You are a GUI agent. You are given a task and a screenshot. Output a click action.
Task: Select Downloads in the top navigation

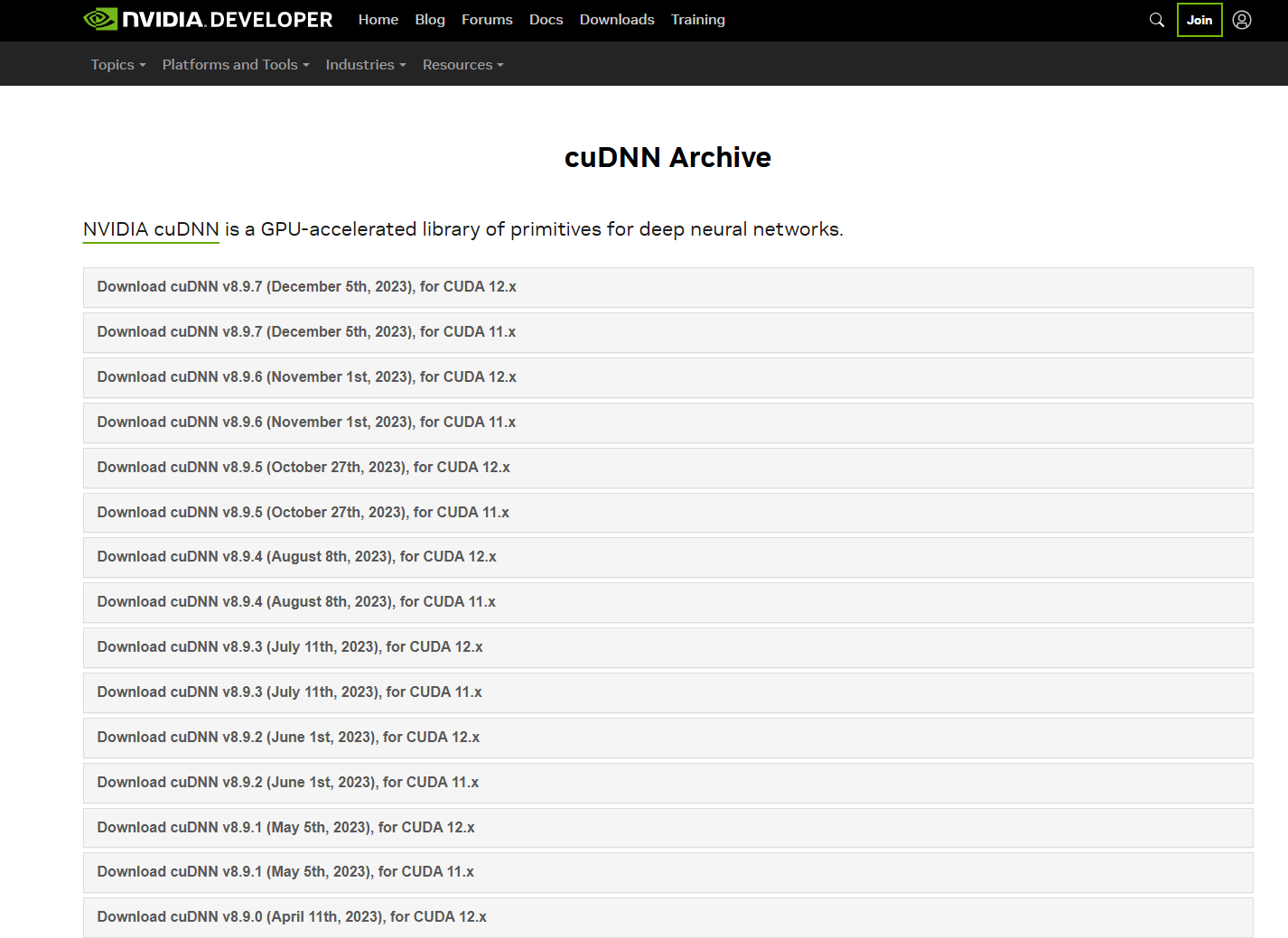click(x=617, y=20)
